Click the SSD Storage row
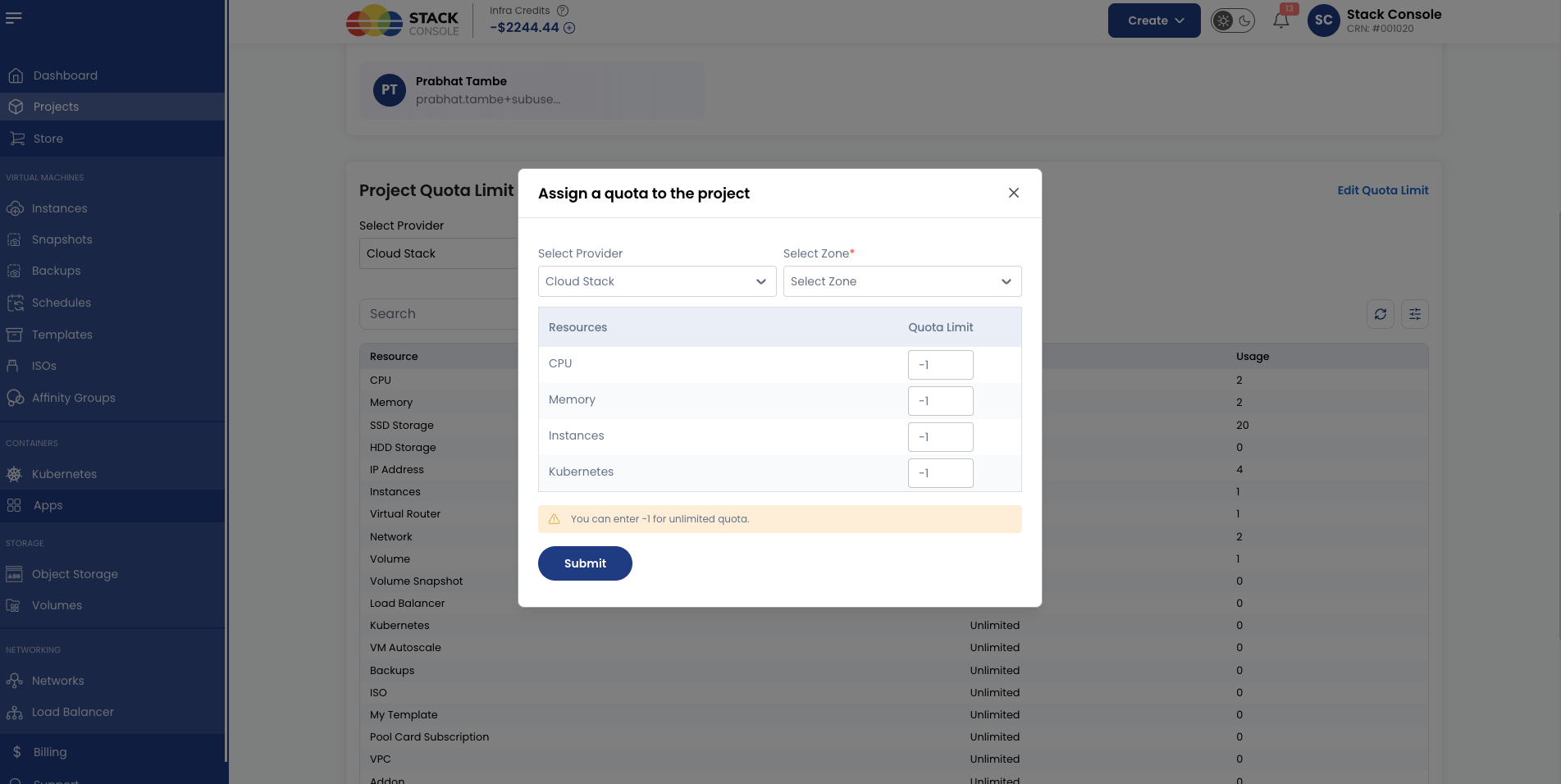The width and height of the screenshot is (1561, 784). [894, 426]
